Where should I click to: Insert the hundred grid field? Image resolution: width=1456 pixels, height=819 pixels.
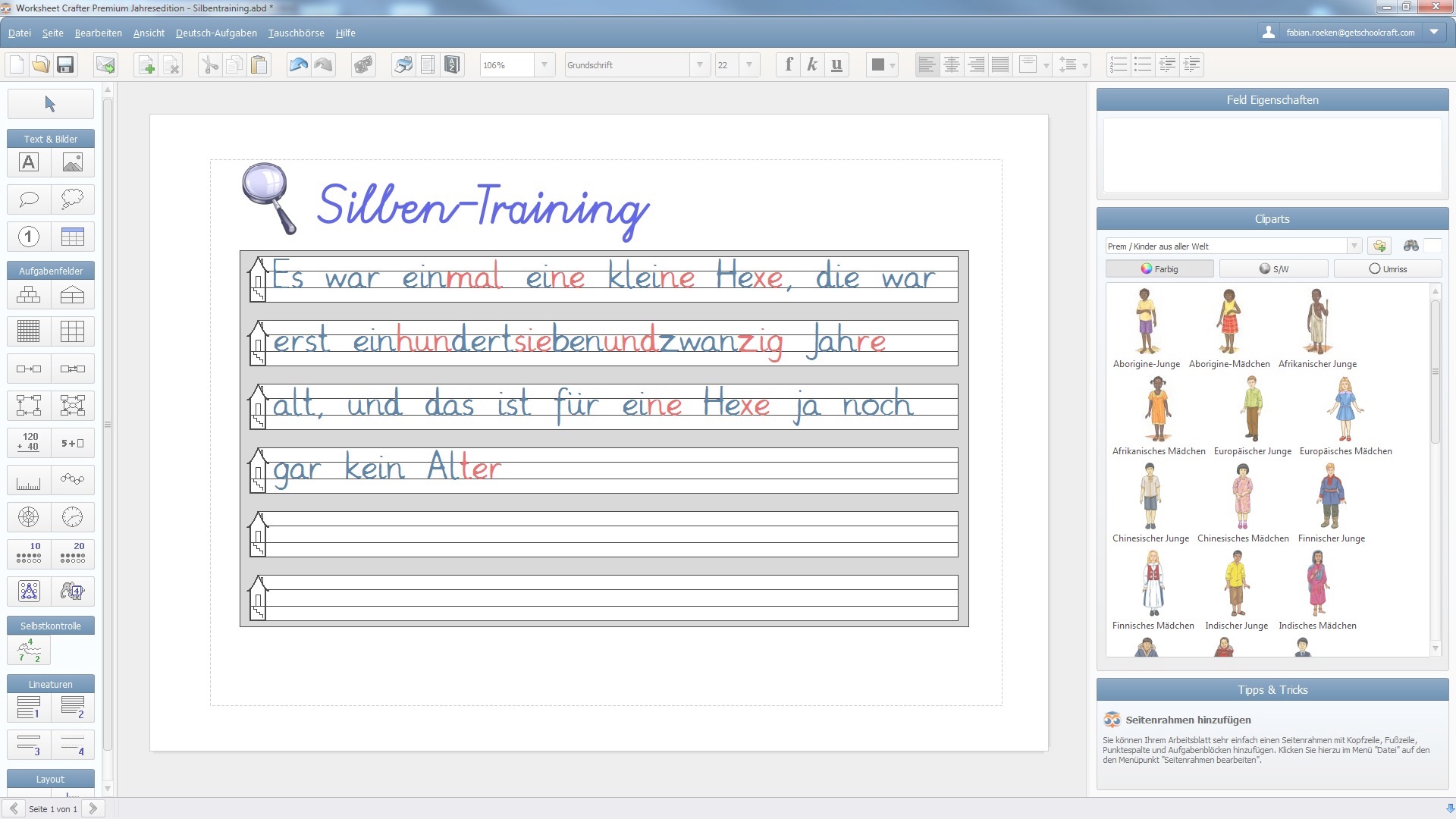click(x=29, y=331)
